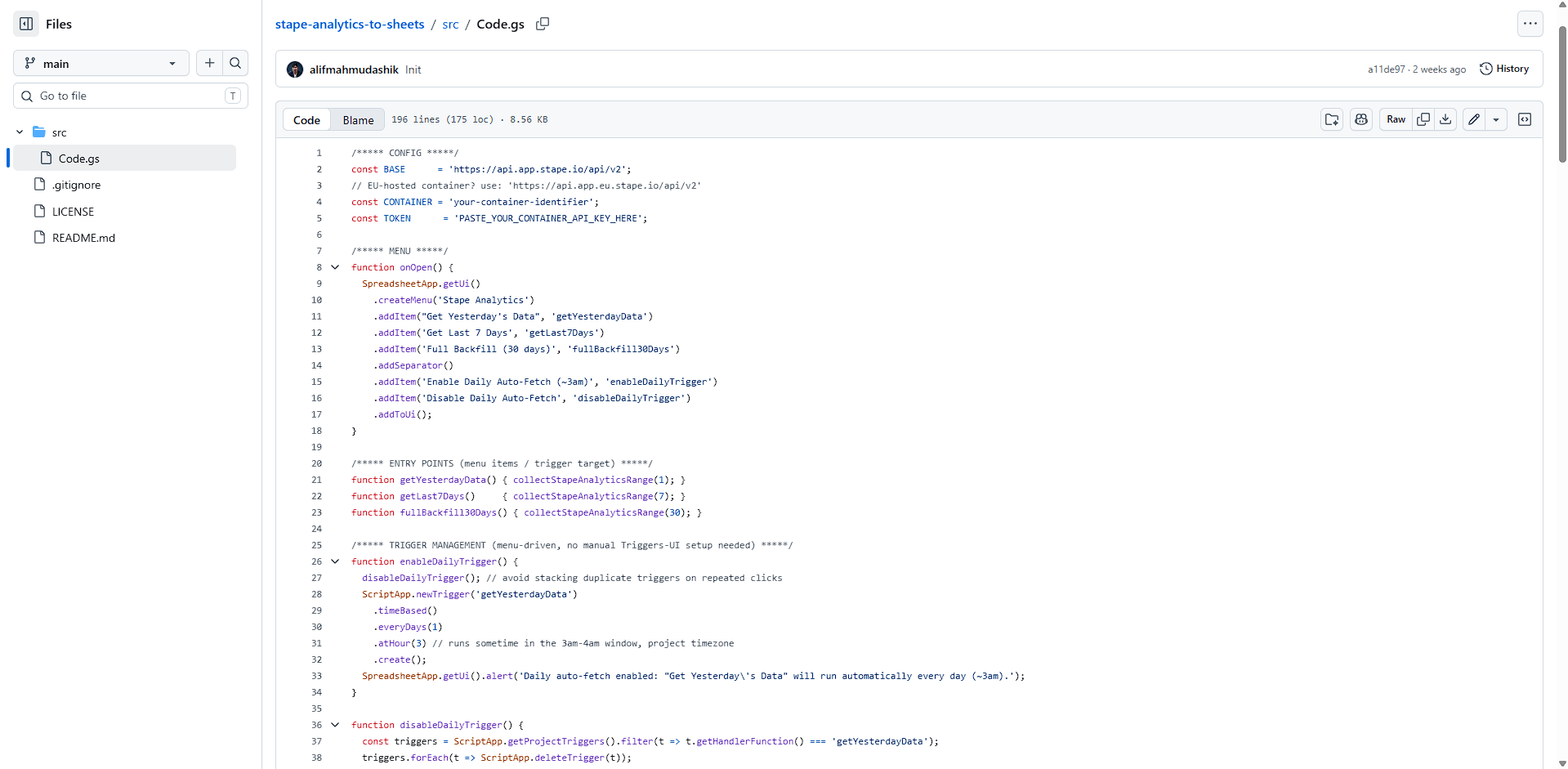Collapse enableDailyTrigger function at line 26

335,561
